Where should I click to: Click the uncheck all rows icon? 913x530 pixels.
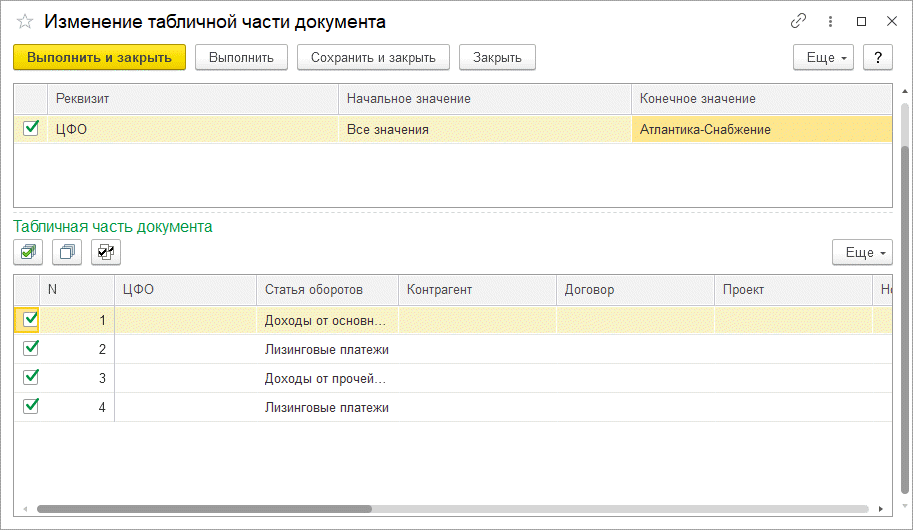click(67, 253)
